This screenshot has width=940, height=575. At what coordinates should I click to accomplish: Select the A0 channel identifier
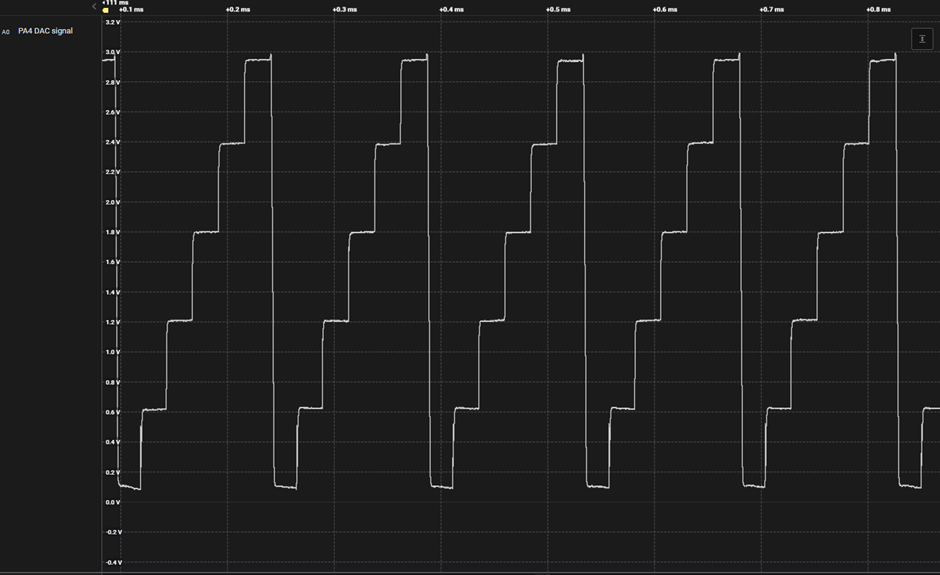[6, 32]
